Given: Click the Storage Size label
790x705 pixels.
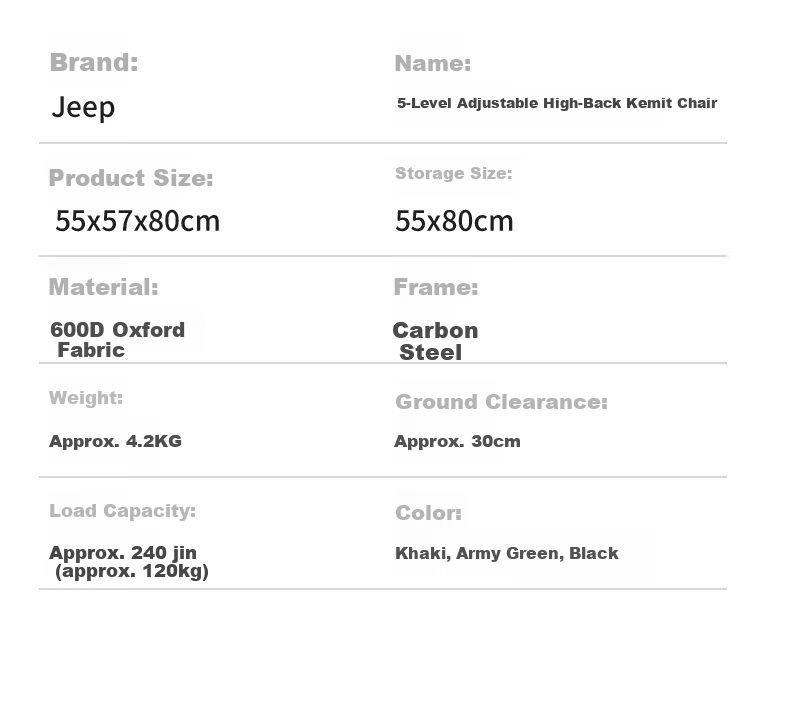Looking at the screenshot, I should coord(453,173).
